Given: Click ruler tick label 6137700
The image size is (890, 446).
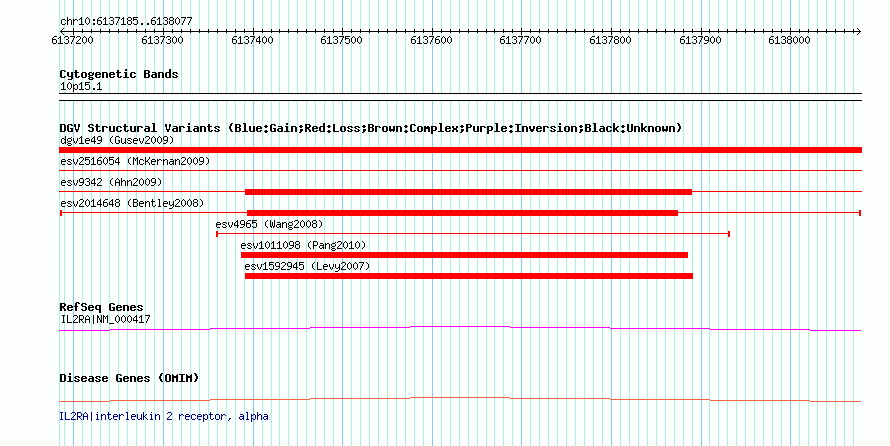Looking at the screenshot, I should (x=520, y=40).
